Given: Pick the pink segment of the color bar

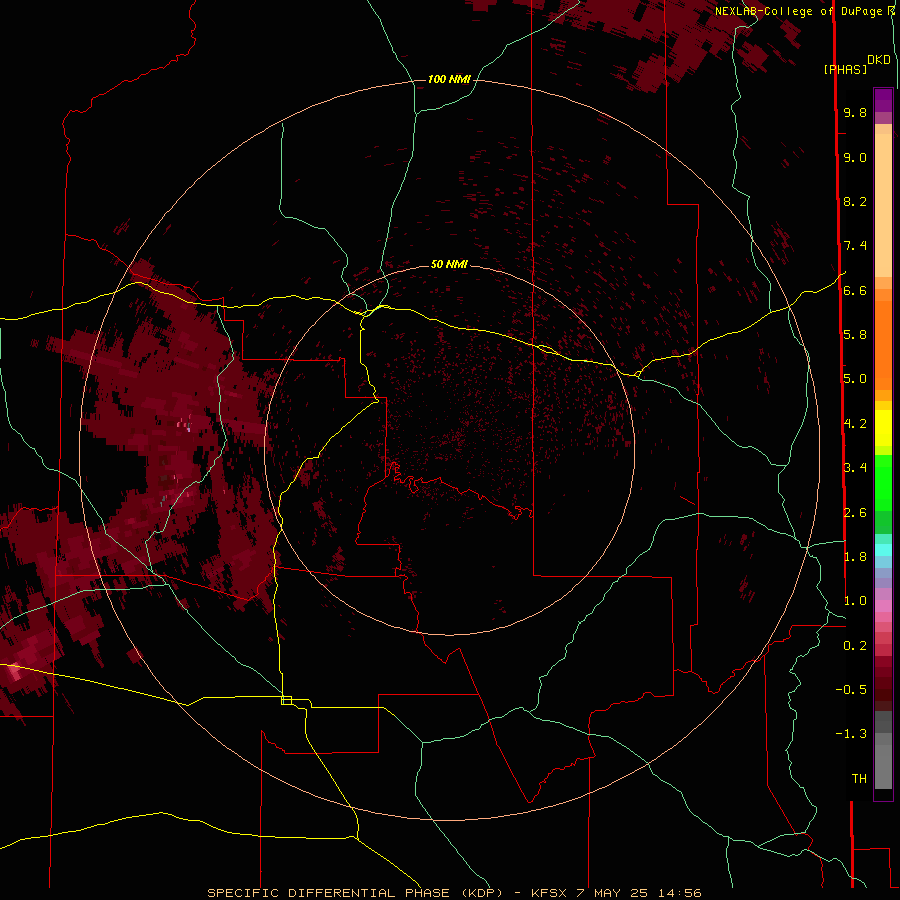Looking at the screenshot, I should pos(883,606).
